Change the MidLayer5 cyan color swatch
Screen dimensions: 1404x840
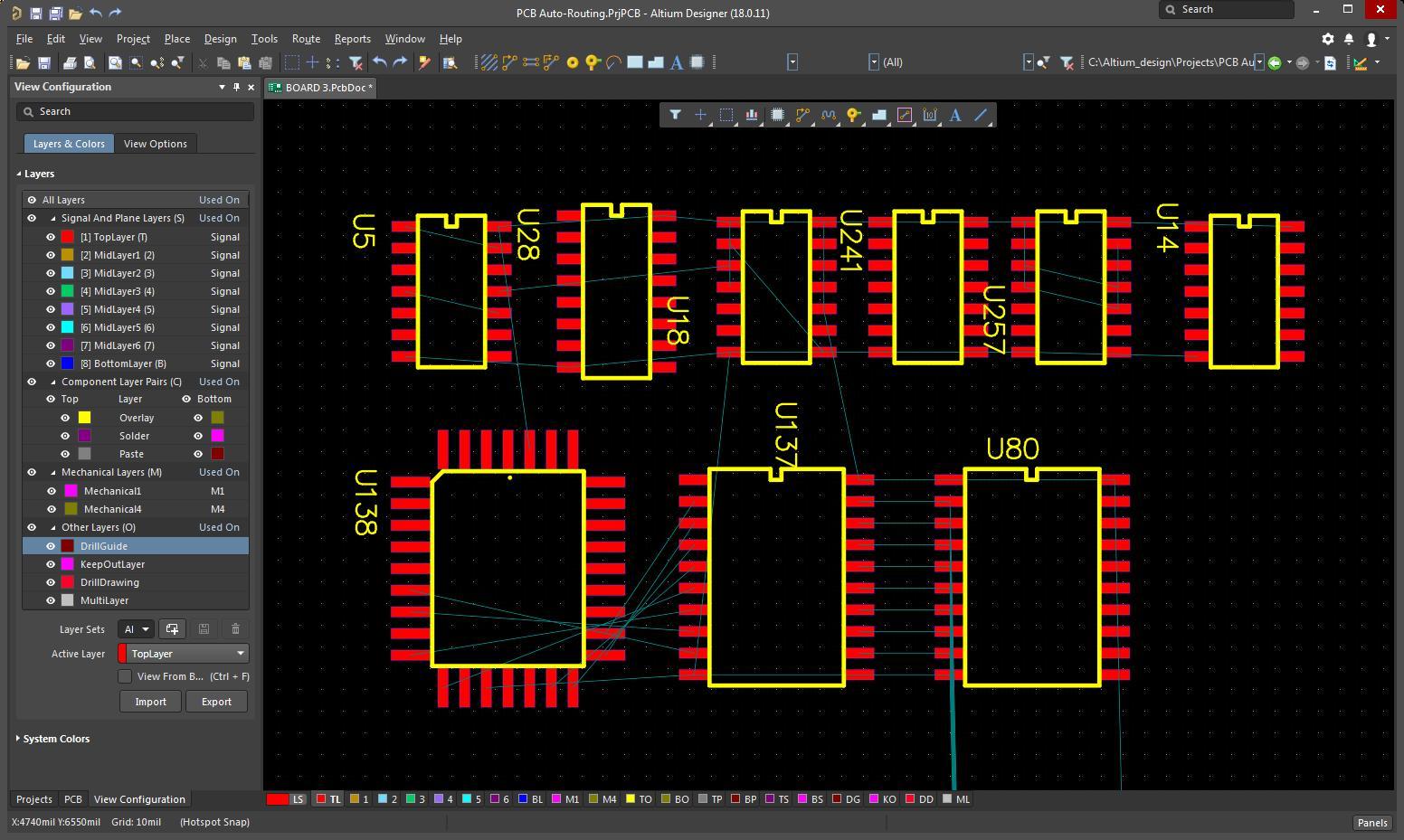67,327
